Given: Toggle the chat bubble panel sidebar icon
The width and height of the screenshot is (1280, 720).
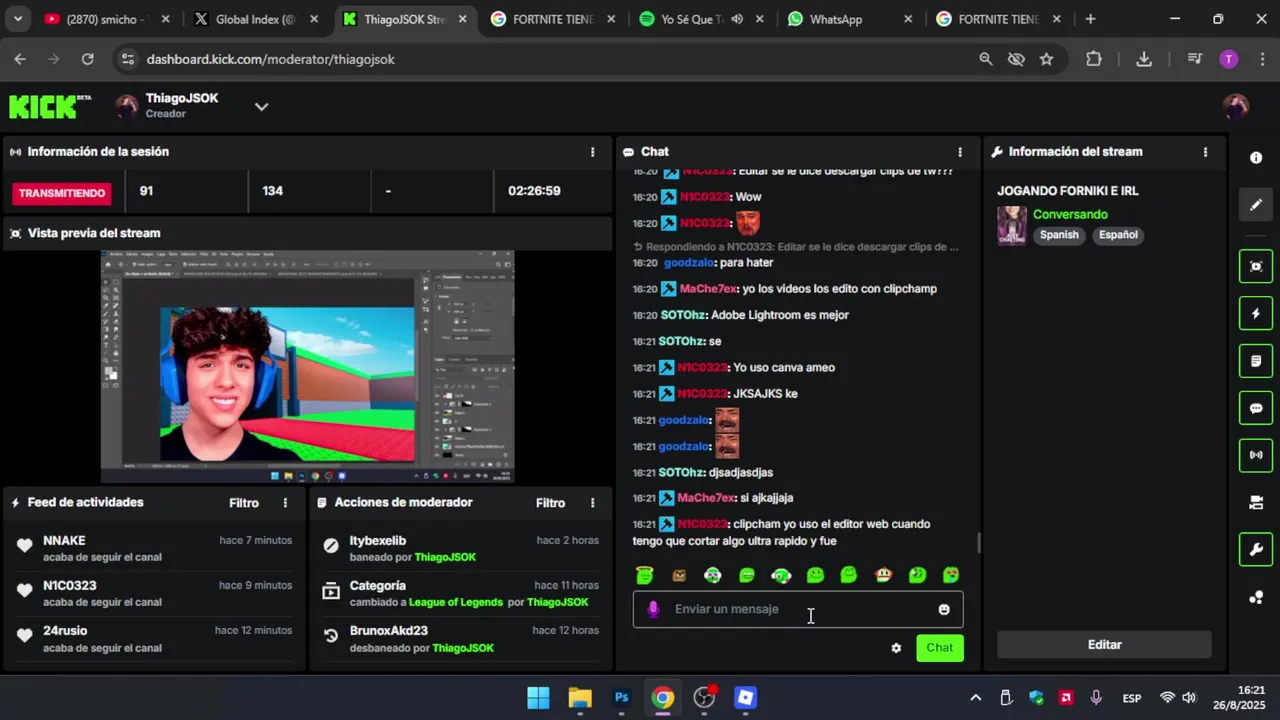Looking at the screenshot, I should pos(1256,408).
